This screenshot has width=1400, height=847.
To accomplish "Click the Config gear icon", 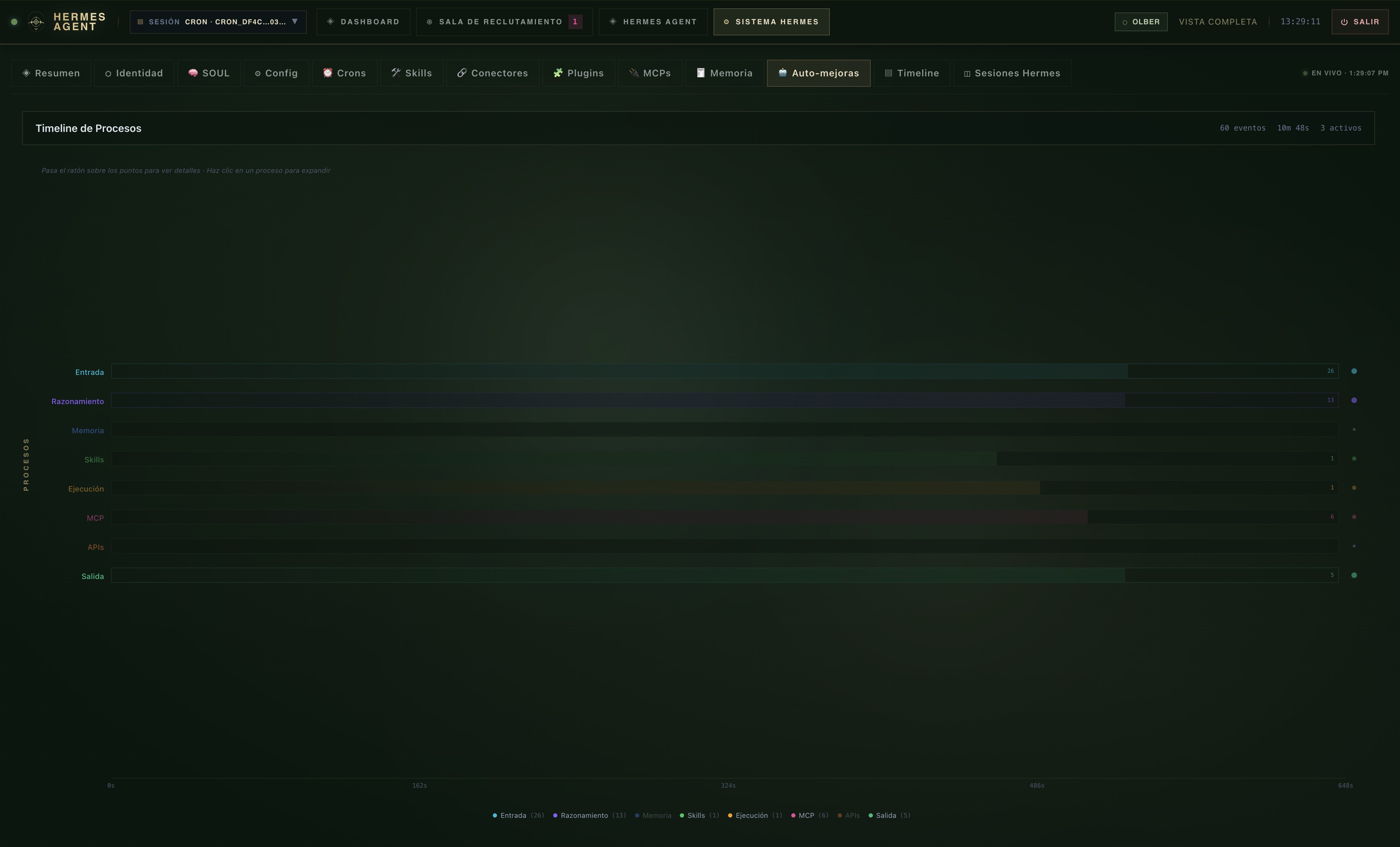I will tap(258, 73).
